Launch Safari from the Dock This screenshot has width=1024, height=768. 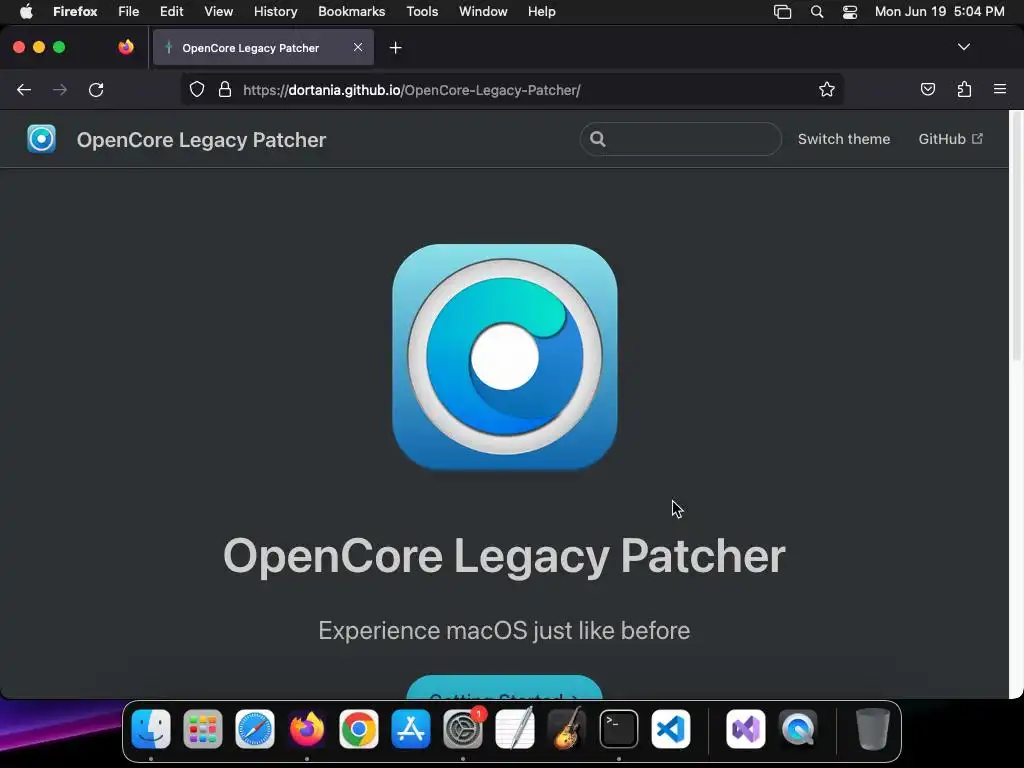coord(255,729)
